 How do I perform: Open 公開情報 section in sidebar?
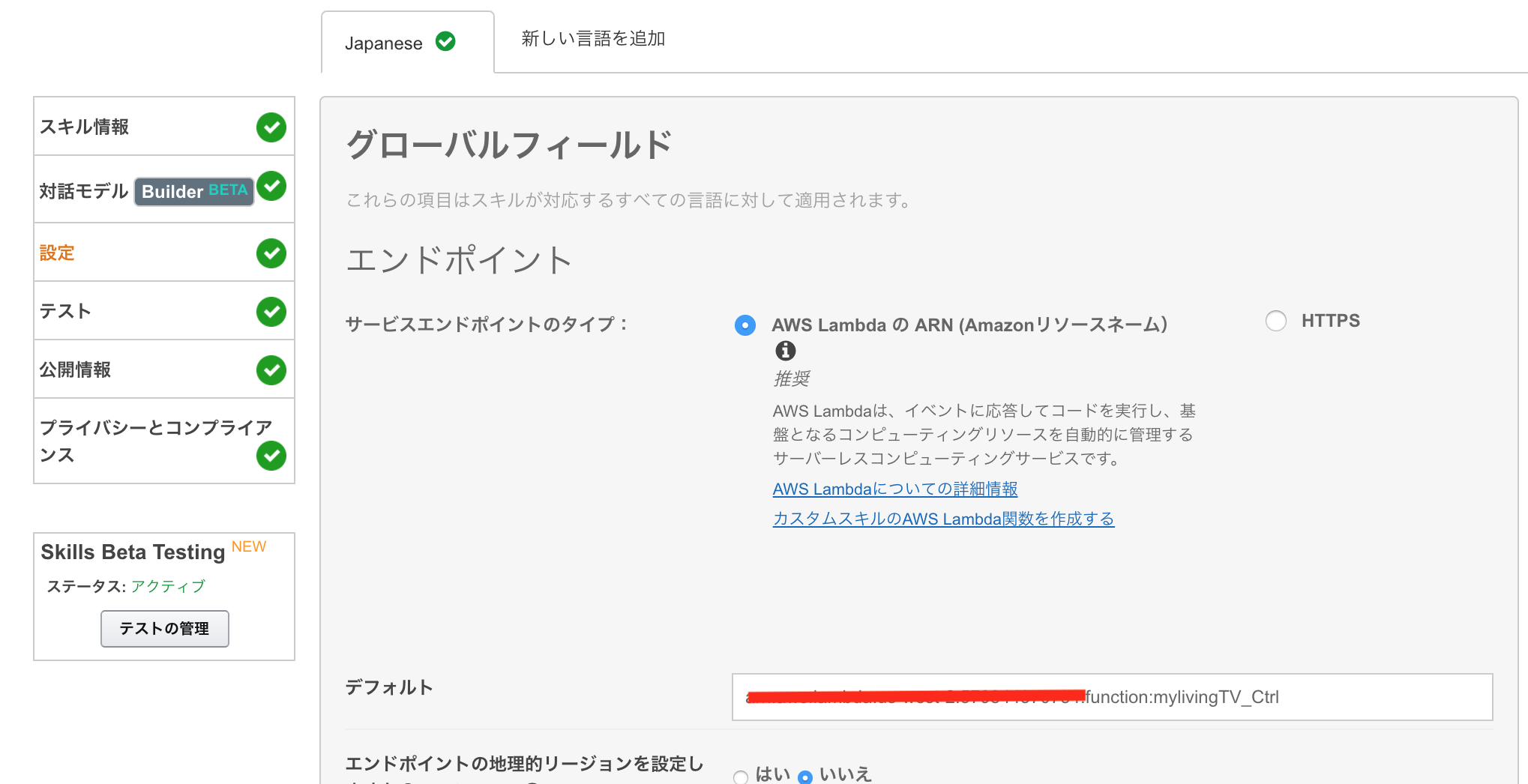point(164,370)
